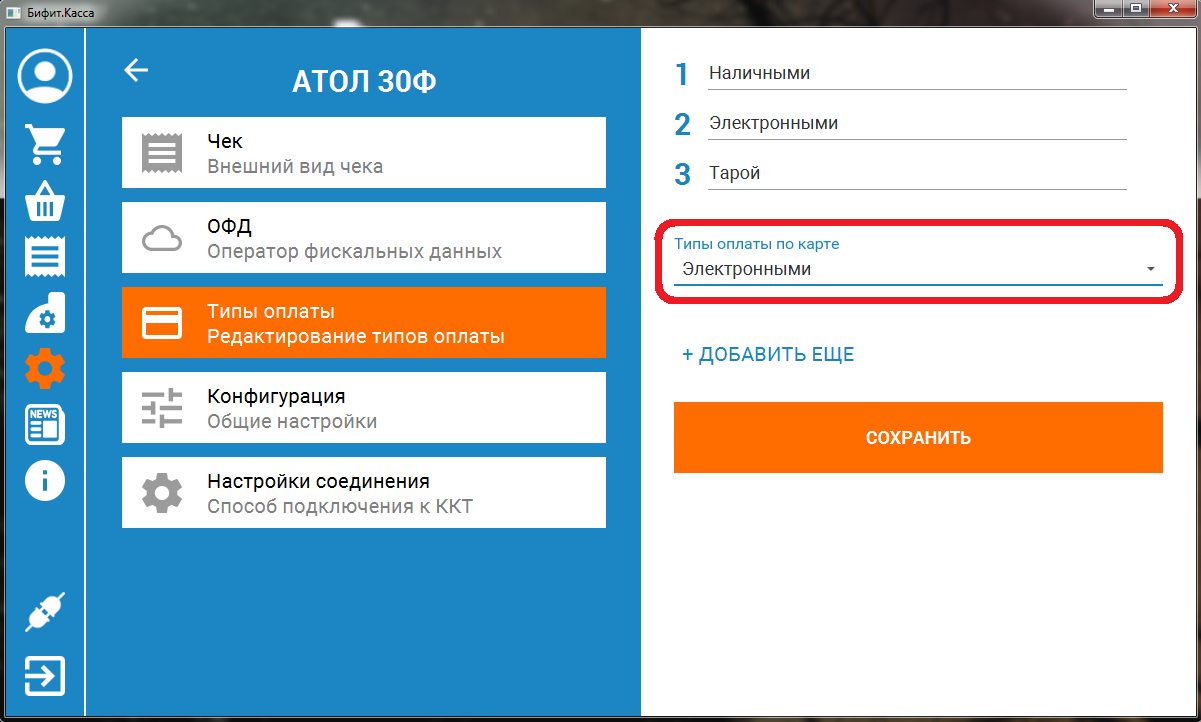Open Настройки соединения menu item

pos(364,493)
